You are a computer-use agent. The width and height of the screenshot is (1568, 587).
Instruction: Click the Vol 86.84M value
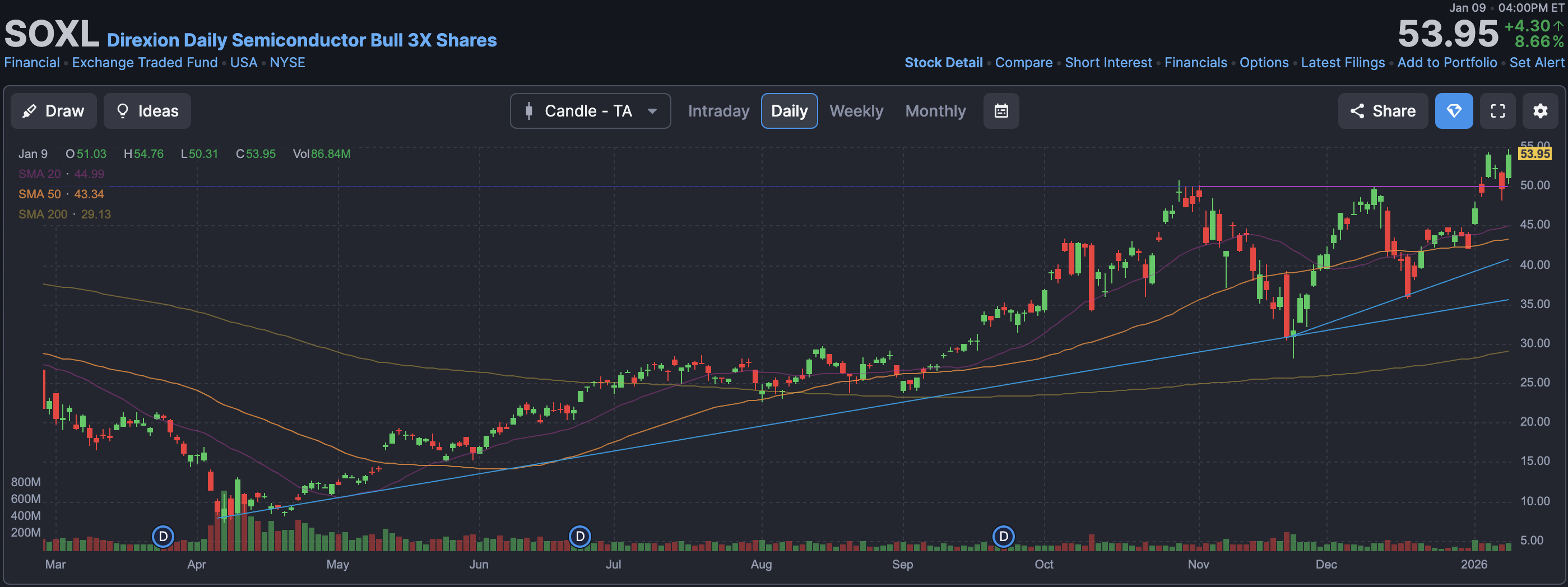pos(331,154)
